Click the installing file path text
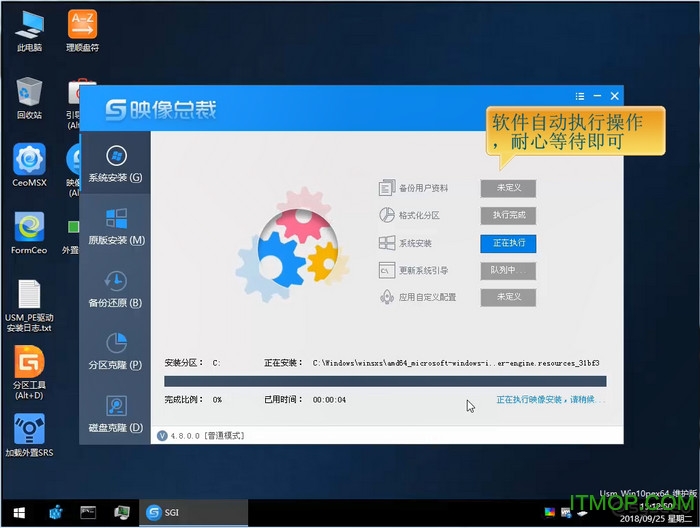700x528 pixels. click(x=456, y=363)
